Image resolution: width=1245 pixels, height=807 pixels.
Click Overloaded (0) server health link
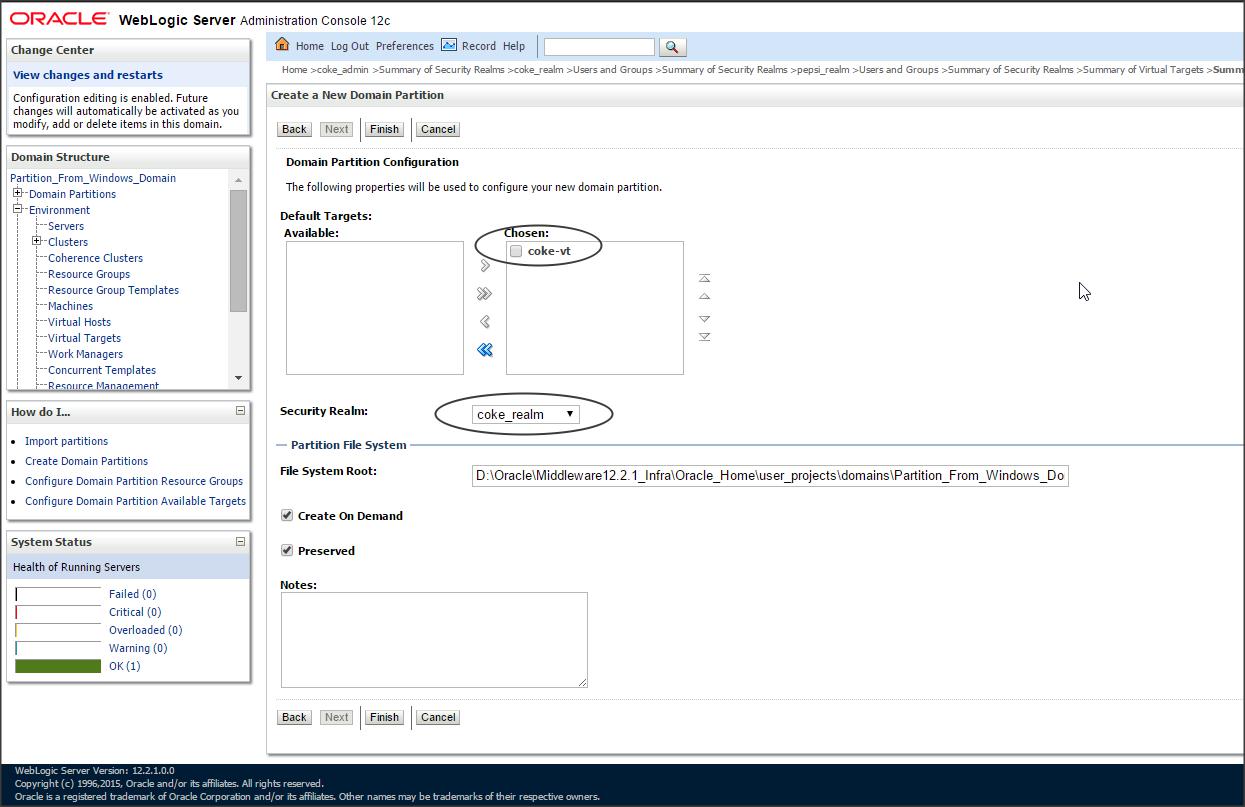[145, 630]
